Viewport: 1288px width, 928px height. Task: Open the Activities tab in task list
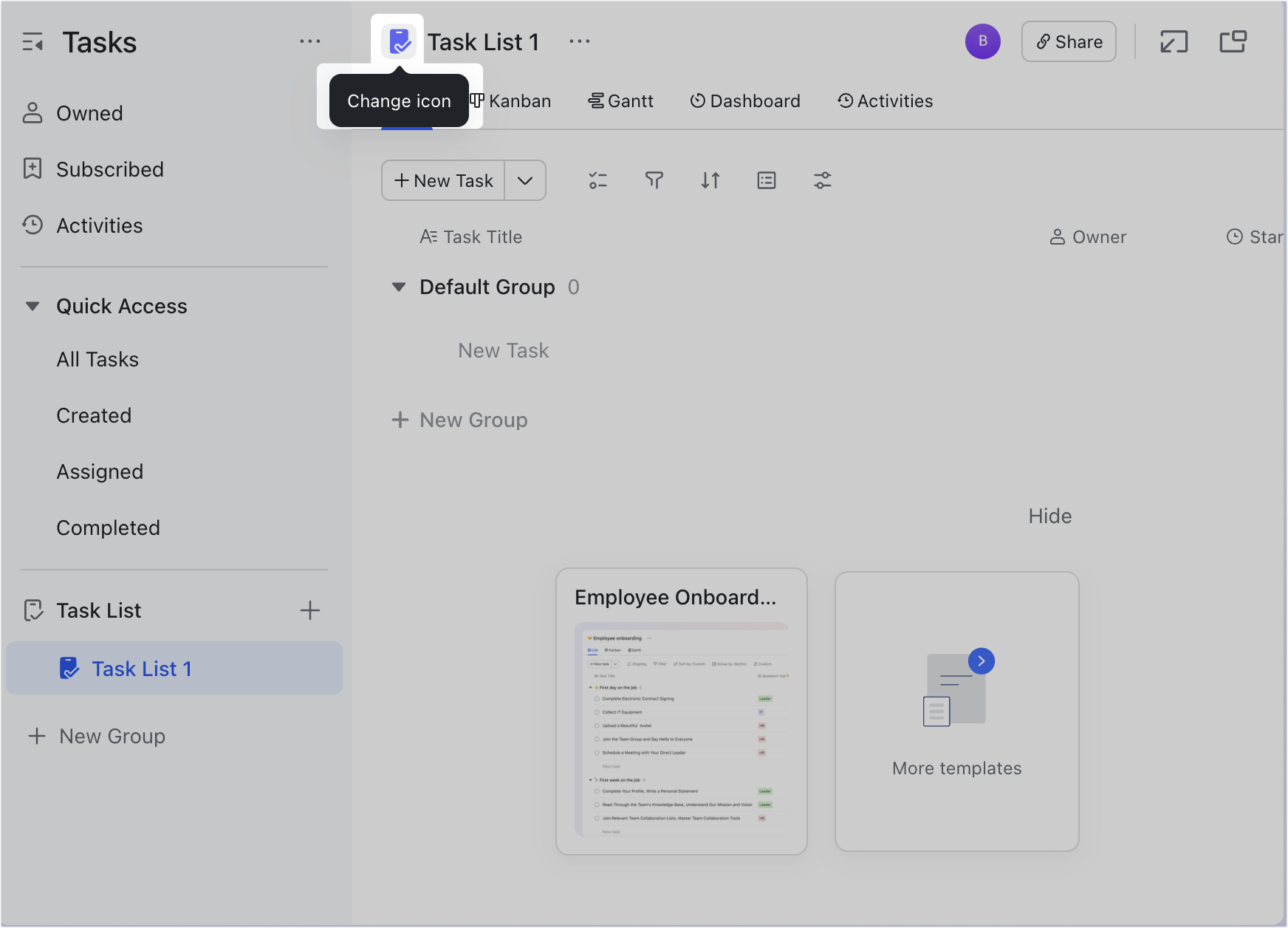pos(885,101)
